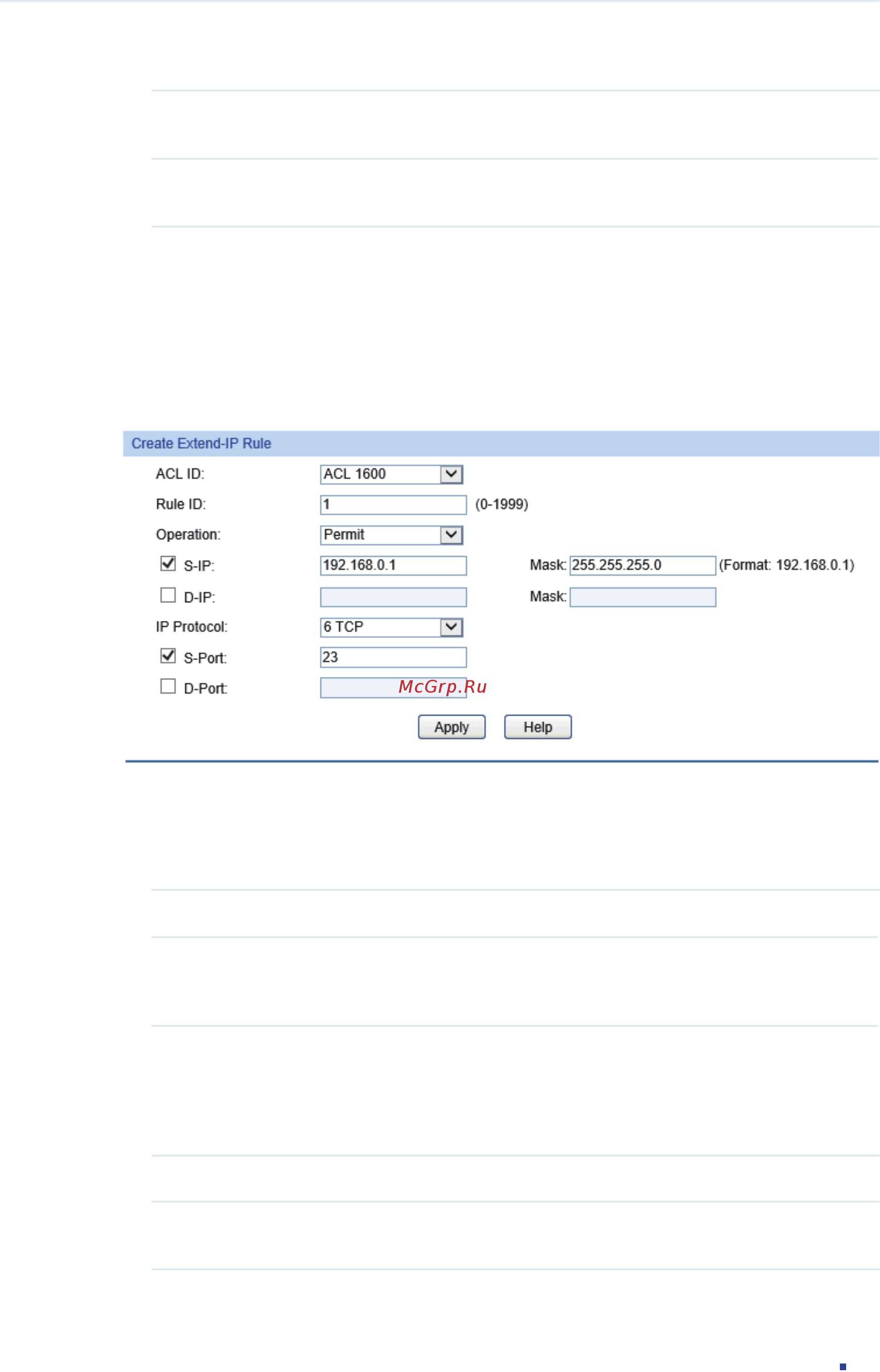Open the ACL ID dropdown
Image resolution: width=880 pixels, height=1372 pixels.
click(391, 475)
